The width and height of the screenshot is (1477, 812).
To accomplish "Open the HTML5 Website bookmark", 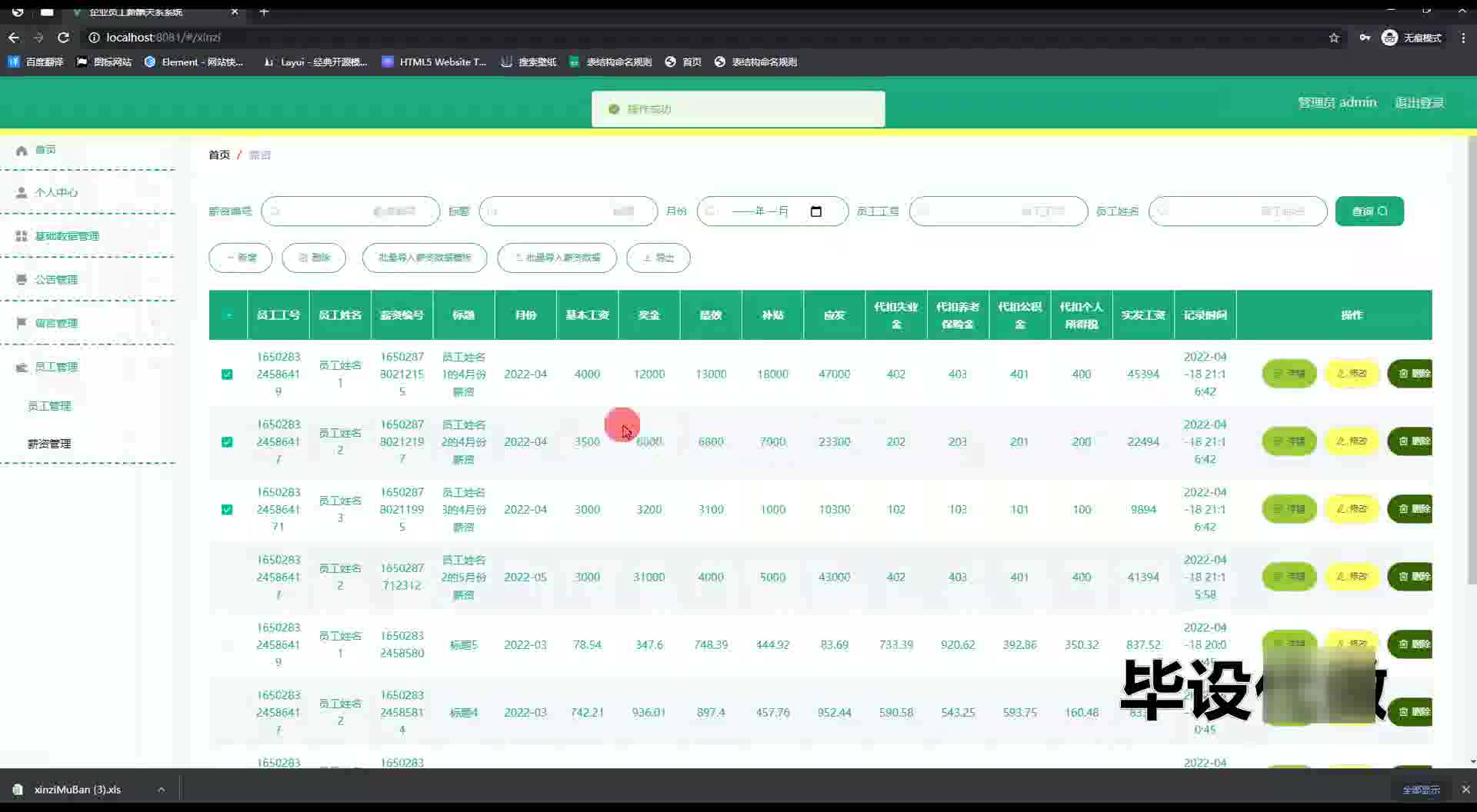I will [x=435, y=62].
